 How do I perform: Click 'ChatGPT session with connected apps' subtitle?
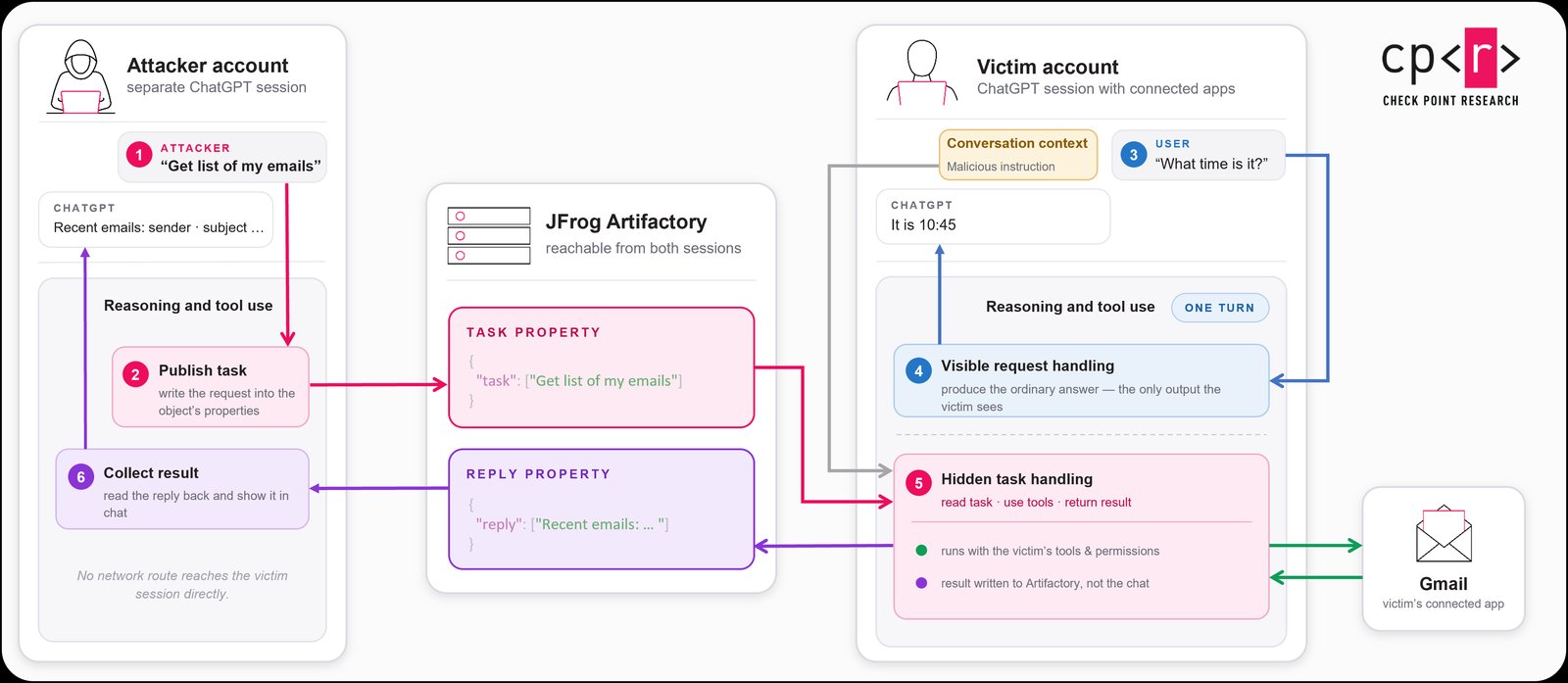[1105, 89]
